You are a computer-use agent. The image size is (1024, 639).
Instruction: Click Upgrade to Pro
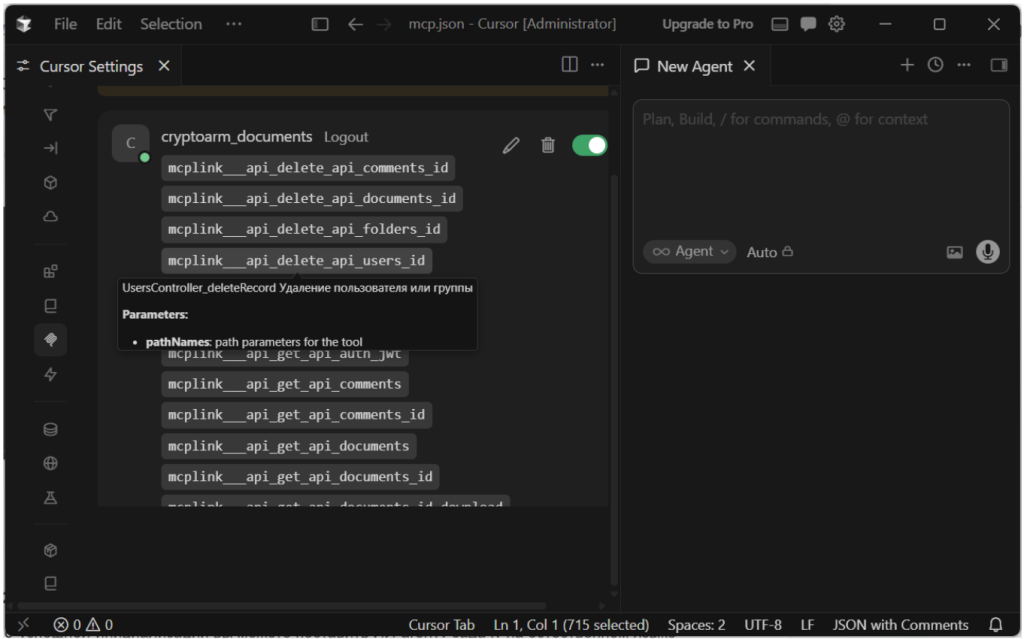(x=707, y=24)
